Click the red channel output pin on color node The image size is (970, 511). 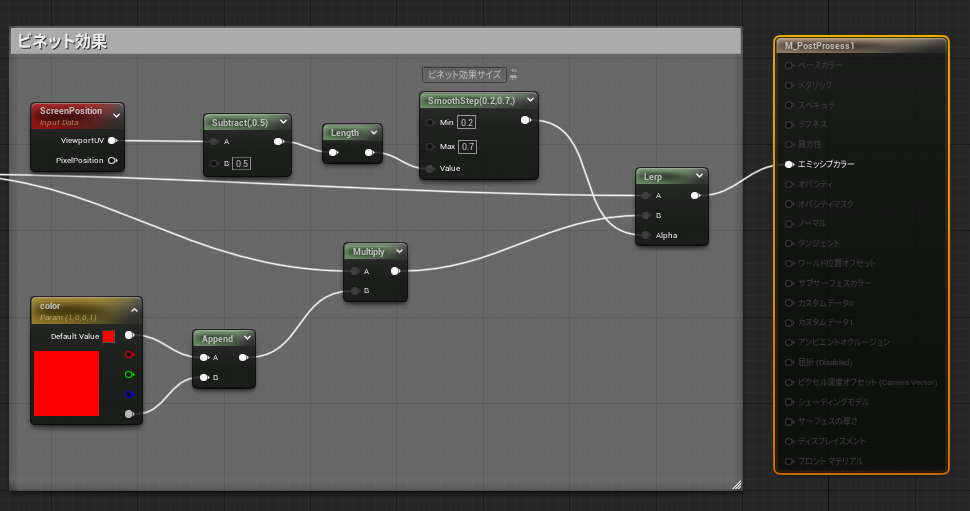129,354
